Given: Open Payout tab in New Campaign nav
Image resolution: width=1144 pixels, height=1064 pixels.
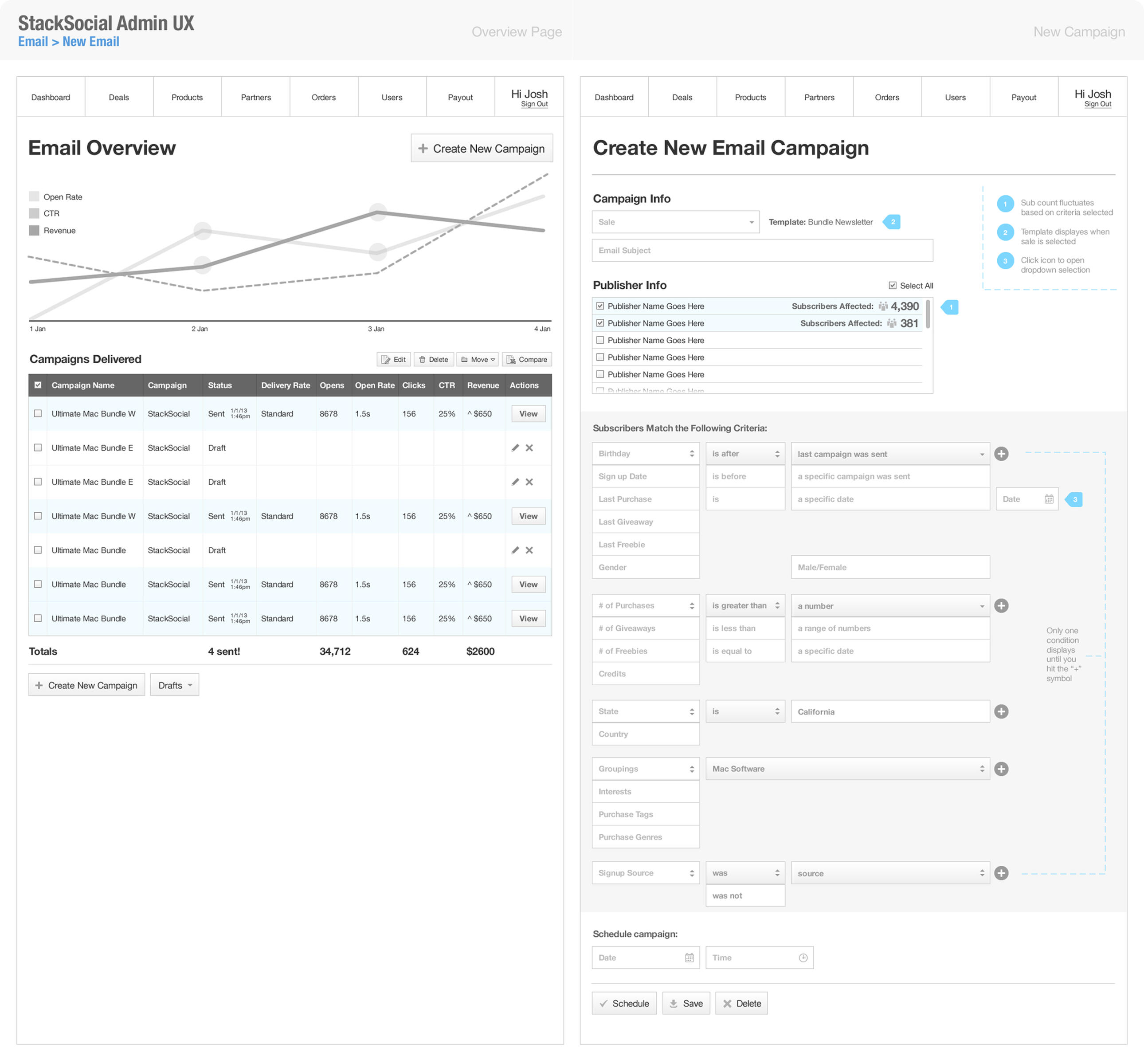Looking at the screenshot, I should point(1024,97).
